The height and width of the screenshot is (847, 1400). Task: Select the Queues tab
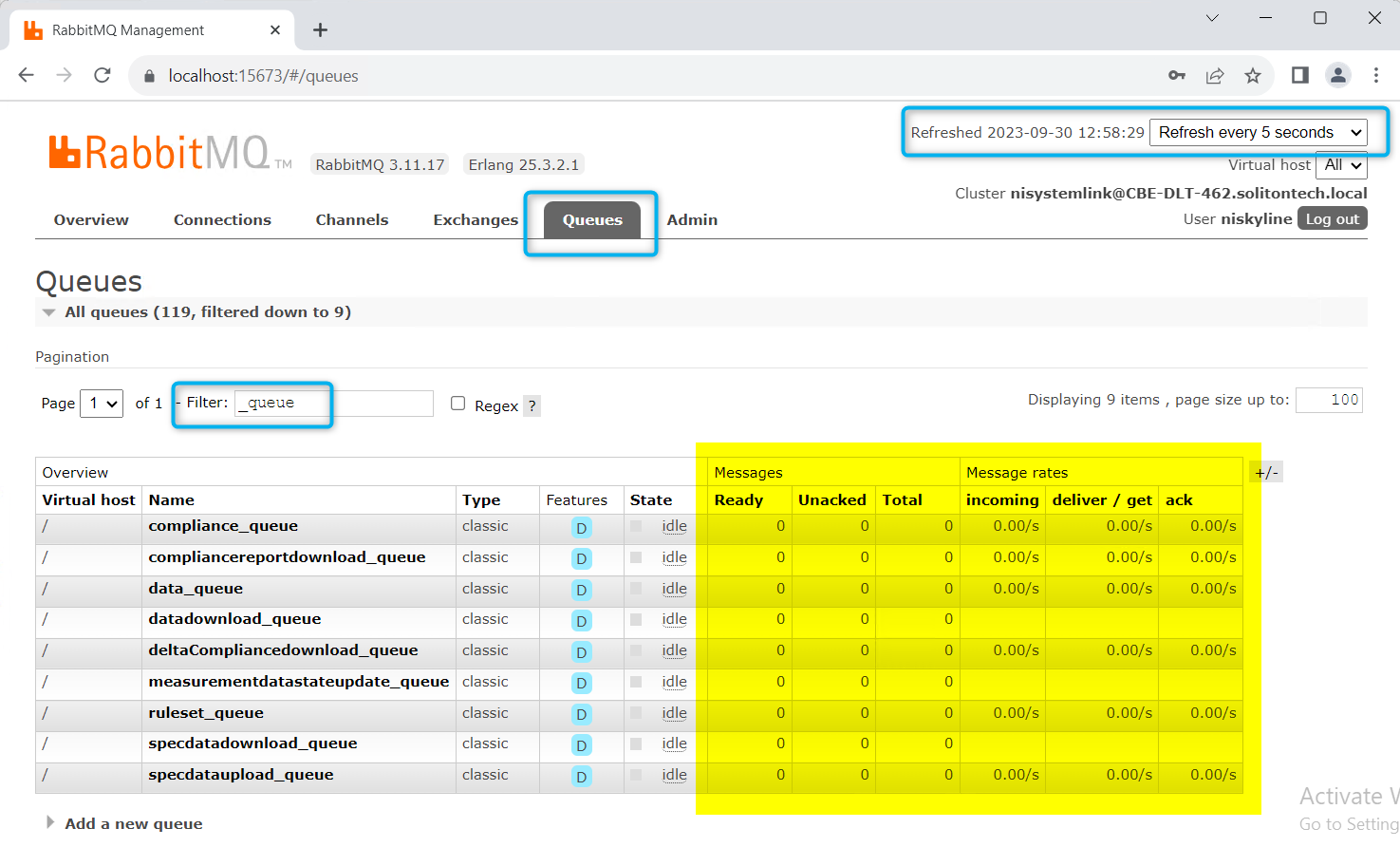(592, 219)
